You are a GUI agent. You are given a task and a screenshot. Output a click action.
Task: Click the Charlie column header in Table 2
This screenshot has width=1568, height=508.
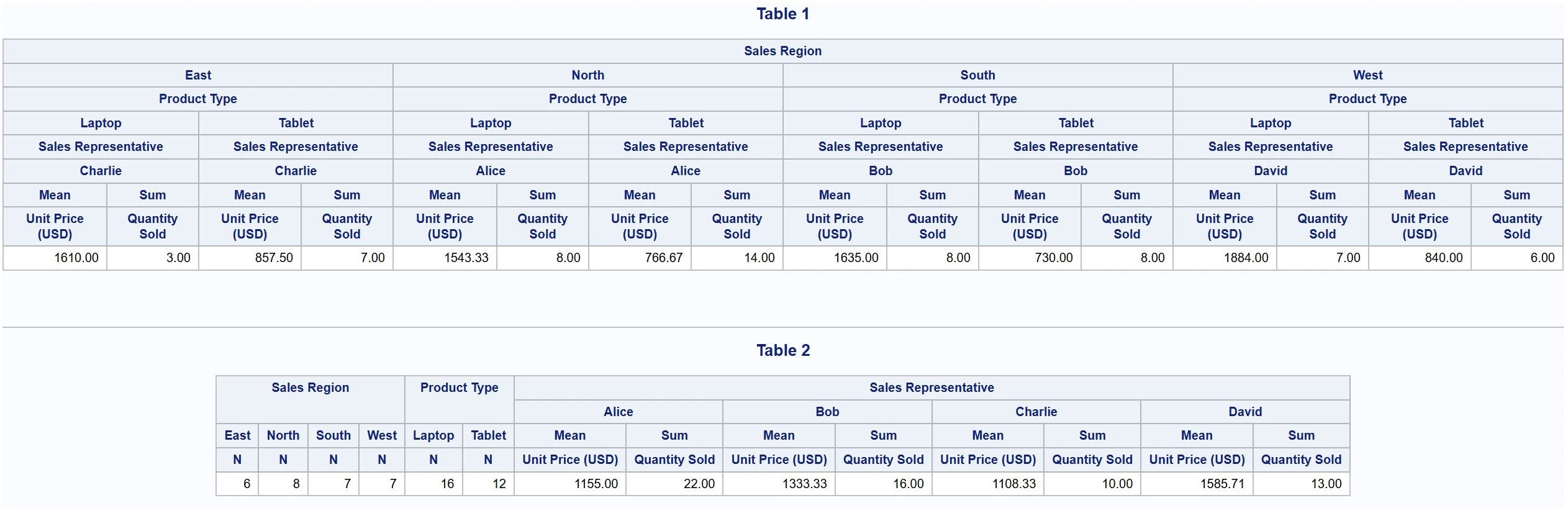[x=1036, y=412]
